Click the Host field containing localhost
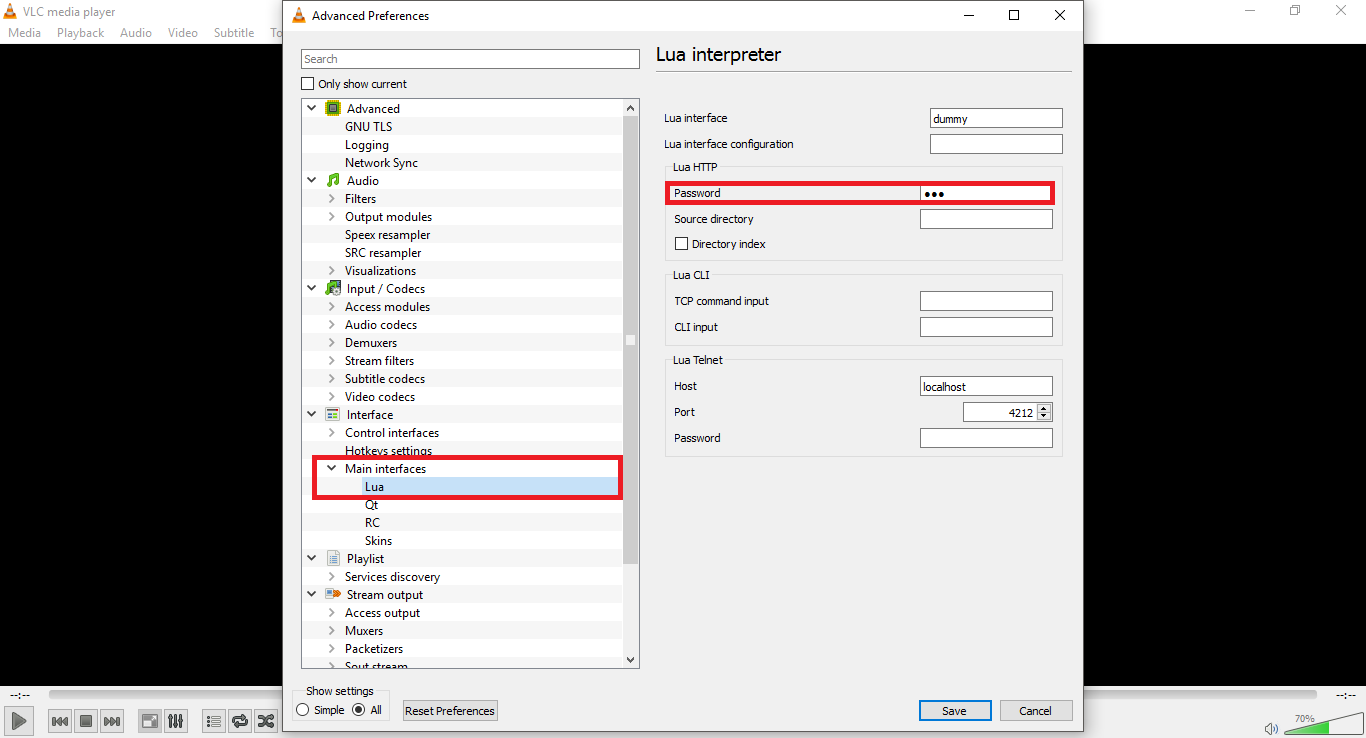Screen dimensions: 1366x738 (x=986, y=386)
